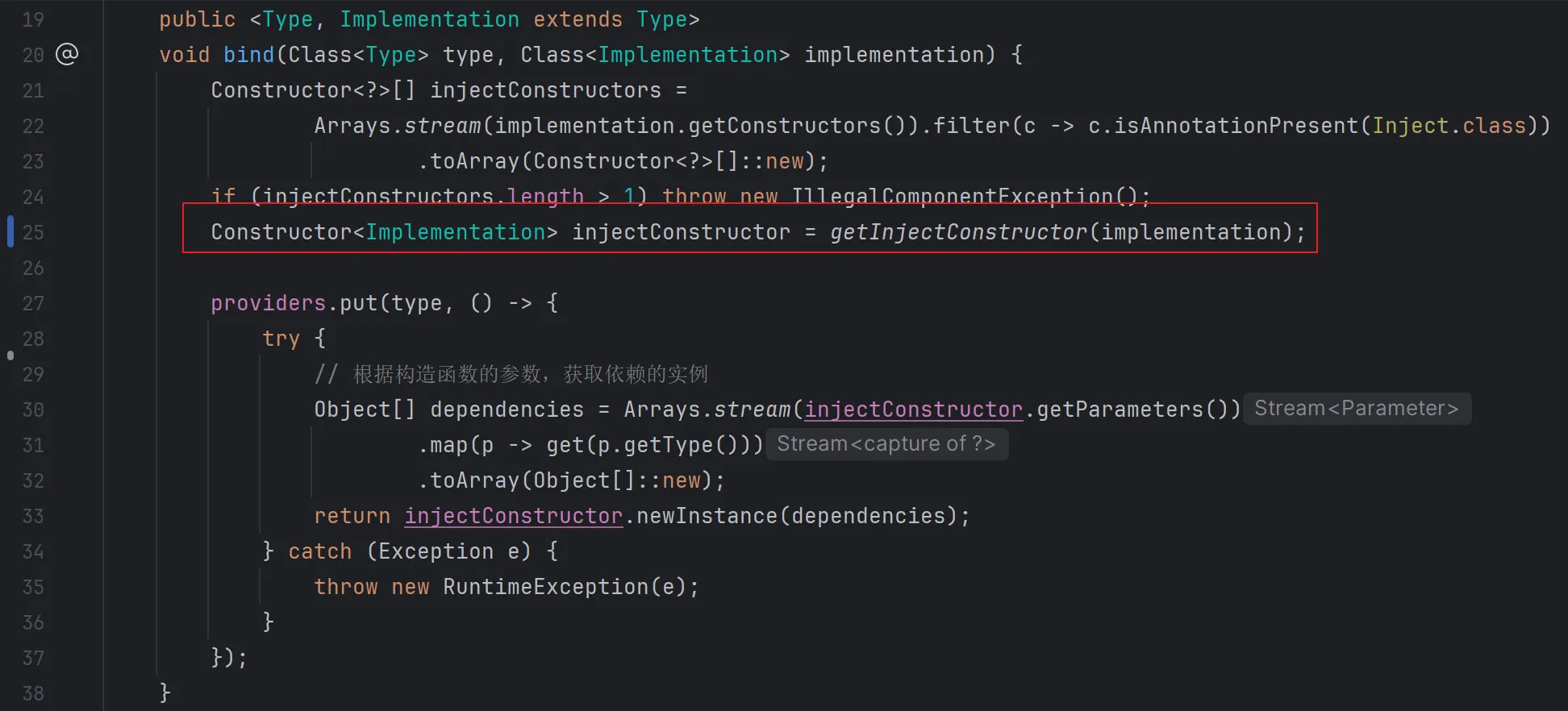The height and width of the screenshot is (711, 1568).
Task: Click the providers field reference
Action: (268, 303)
